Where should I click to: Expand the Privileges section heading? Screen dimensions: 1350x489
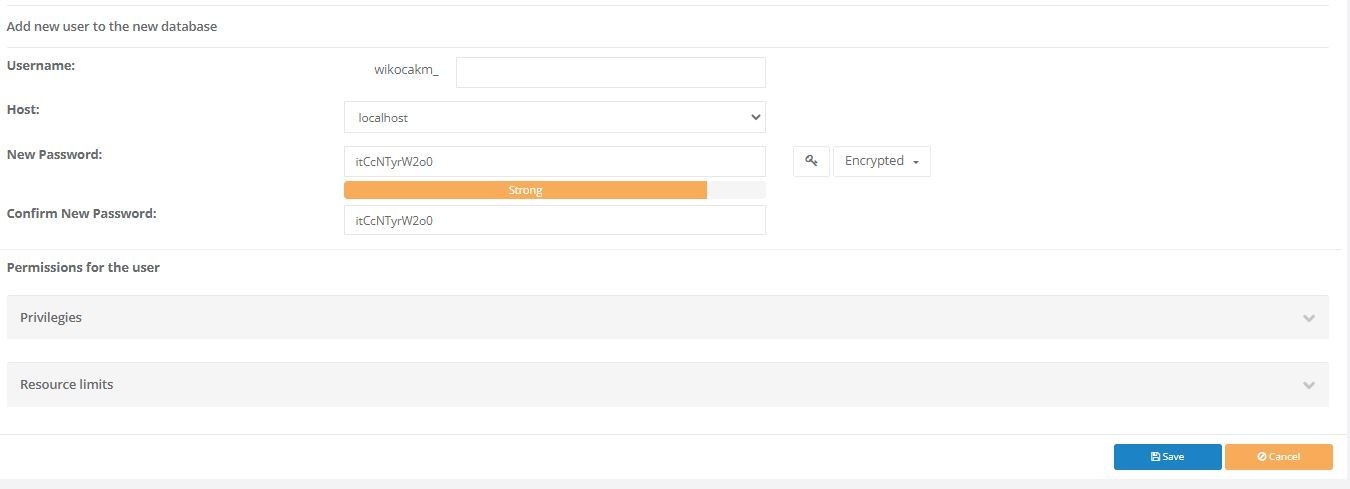point(51,317)
